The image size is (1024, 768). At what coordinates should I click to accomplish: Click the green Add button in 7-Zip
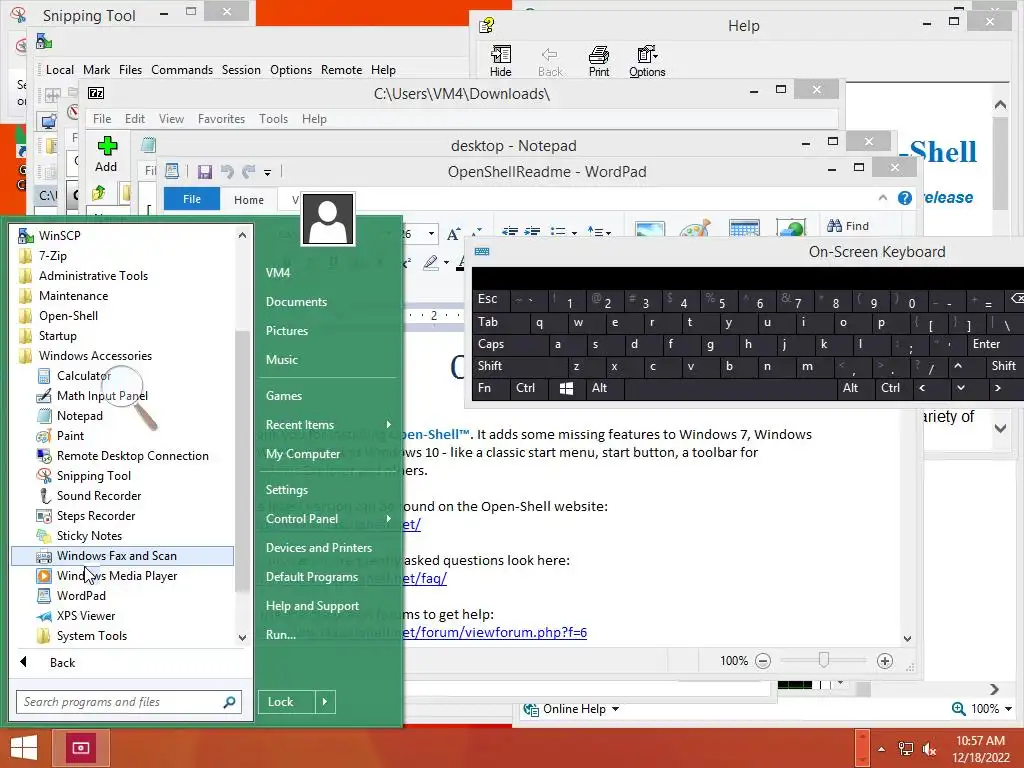pos(106,155)
